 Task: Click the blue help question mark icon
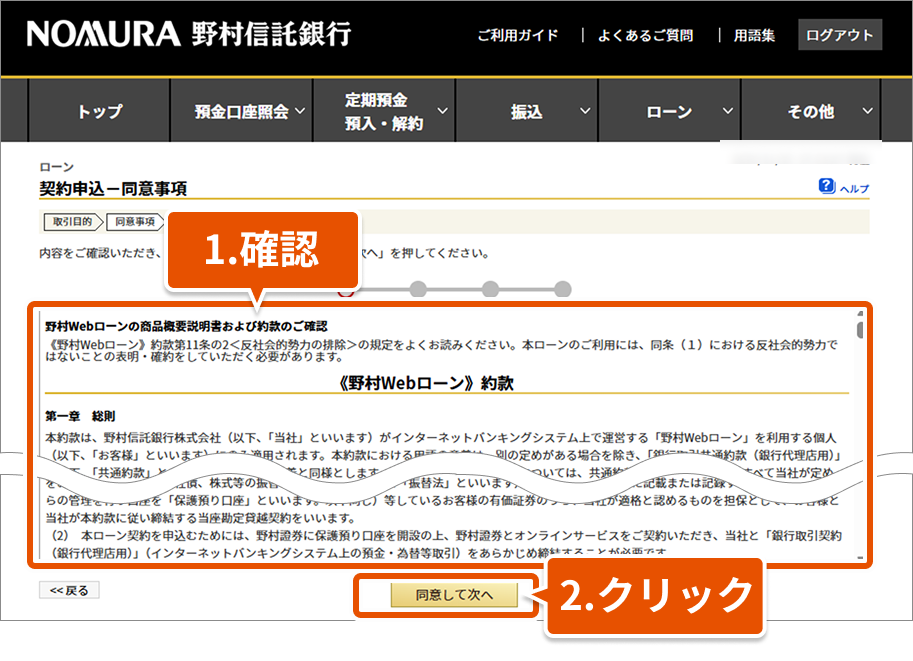coord(826,186)
